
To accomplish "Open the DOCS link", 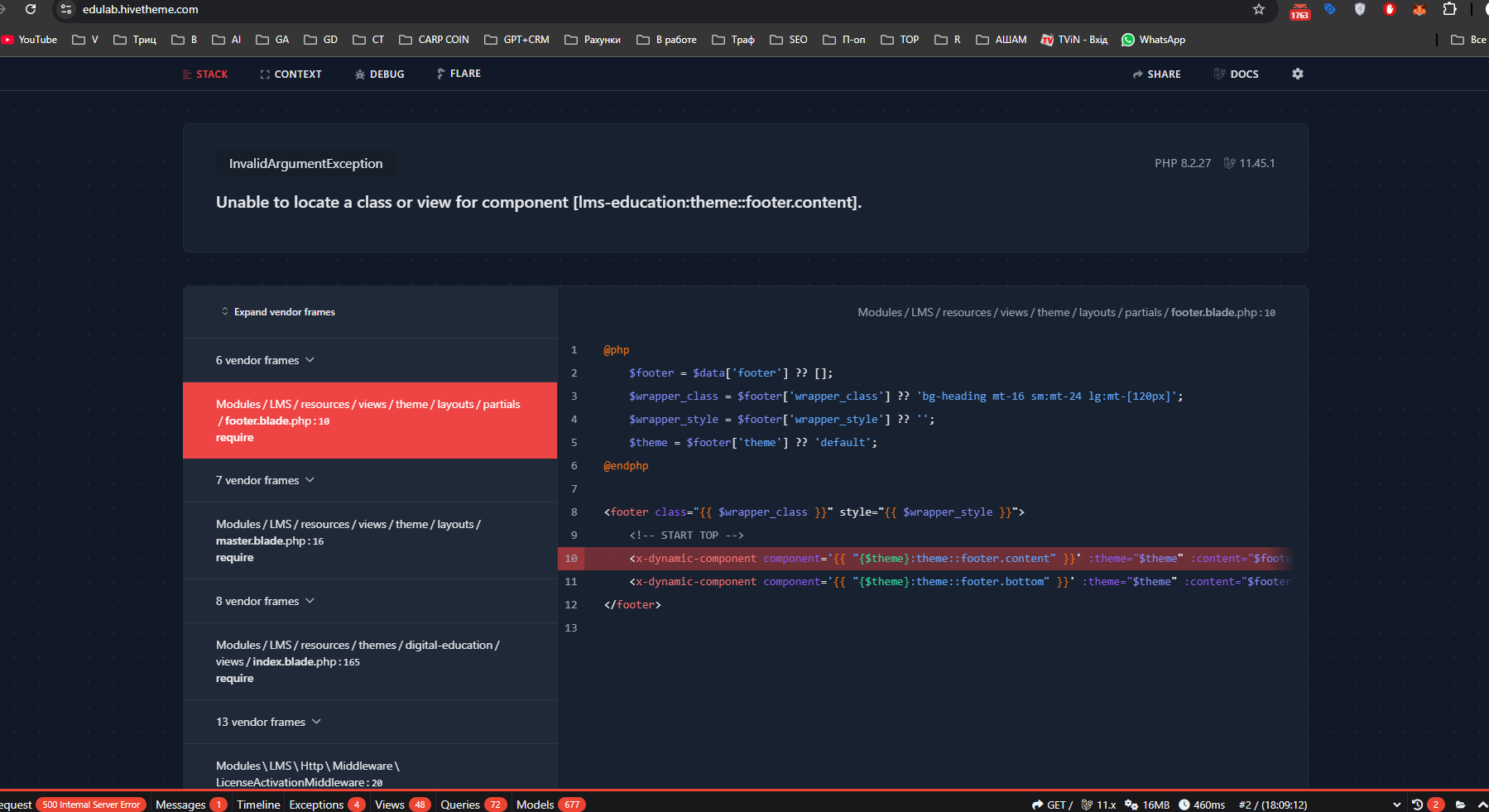I will 1236,74.
